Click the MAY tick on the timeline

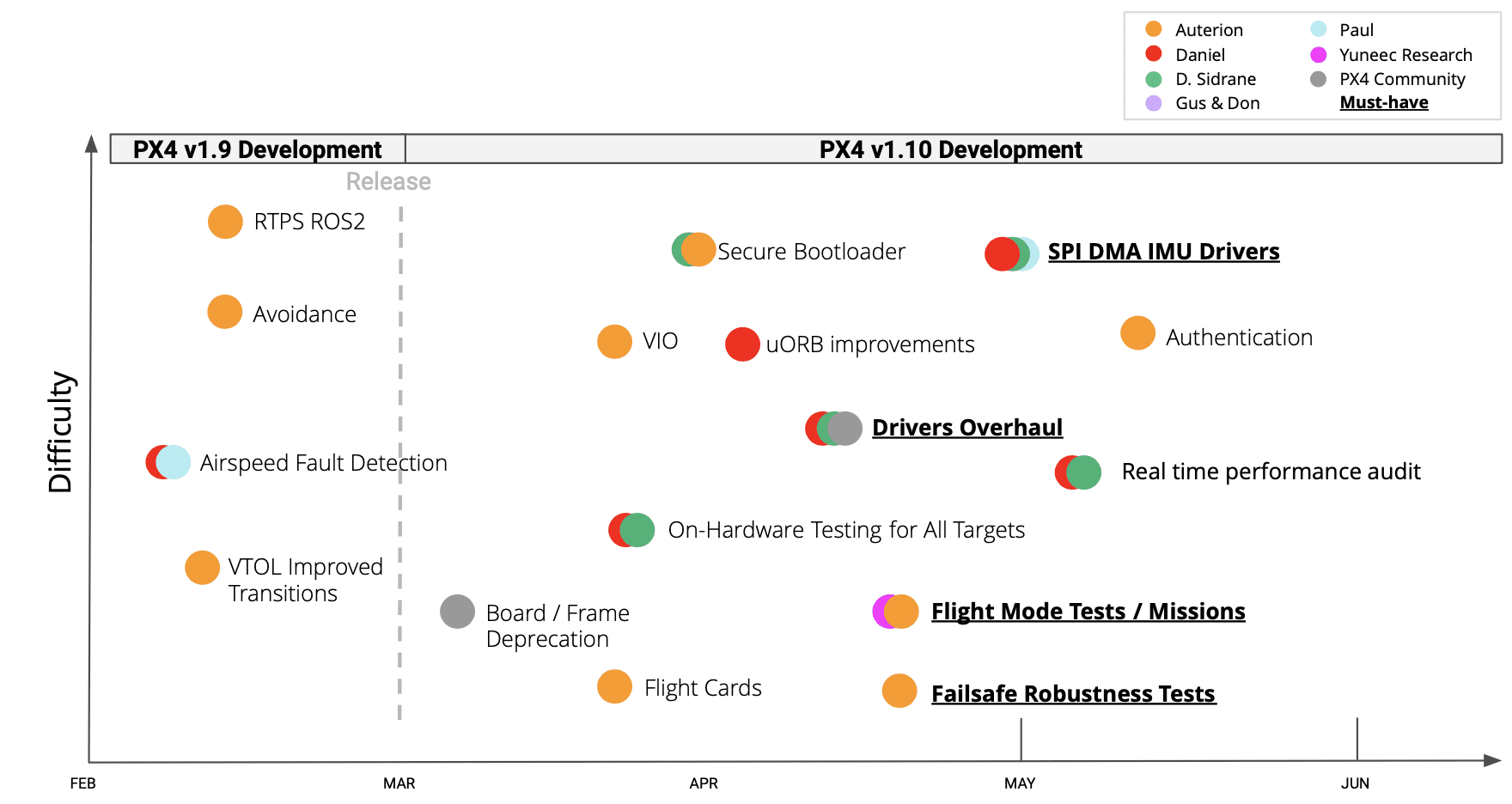(x=1021, y=783)
